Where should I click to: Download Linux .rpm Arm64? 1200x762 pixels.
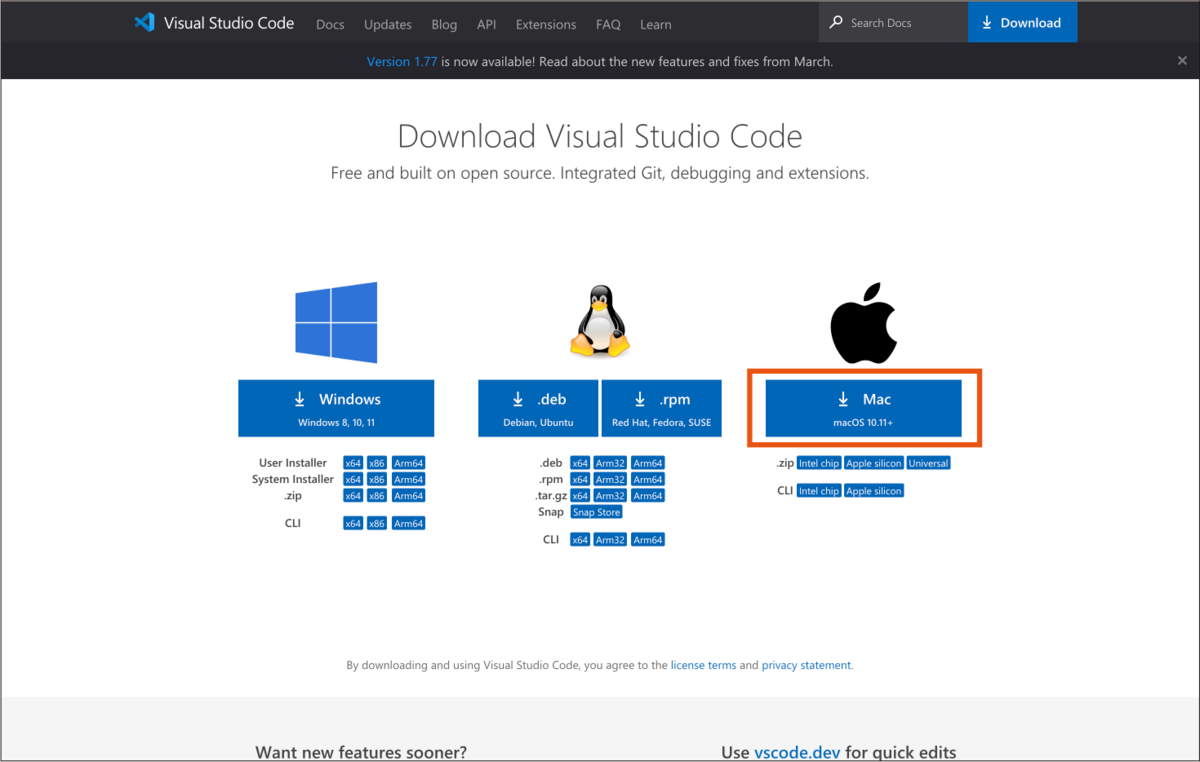coord(648,480)
